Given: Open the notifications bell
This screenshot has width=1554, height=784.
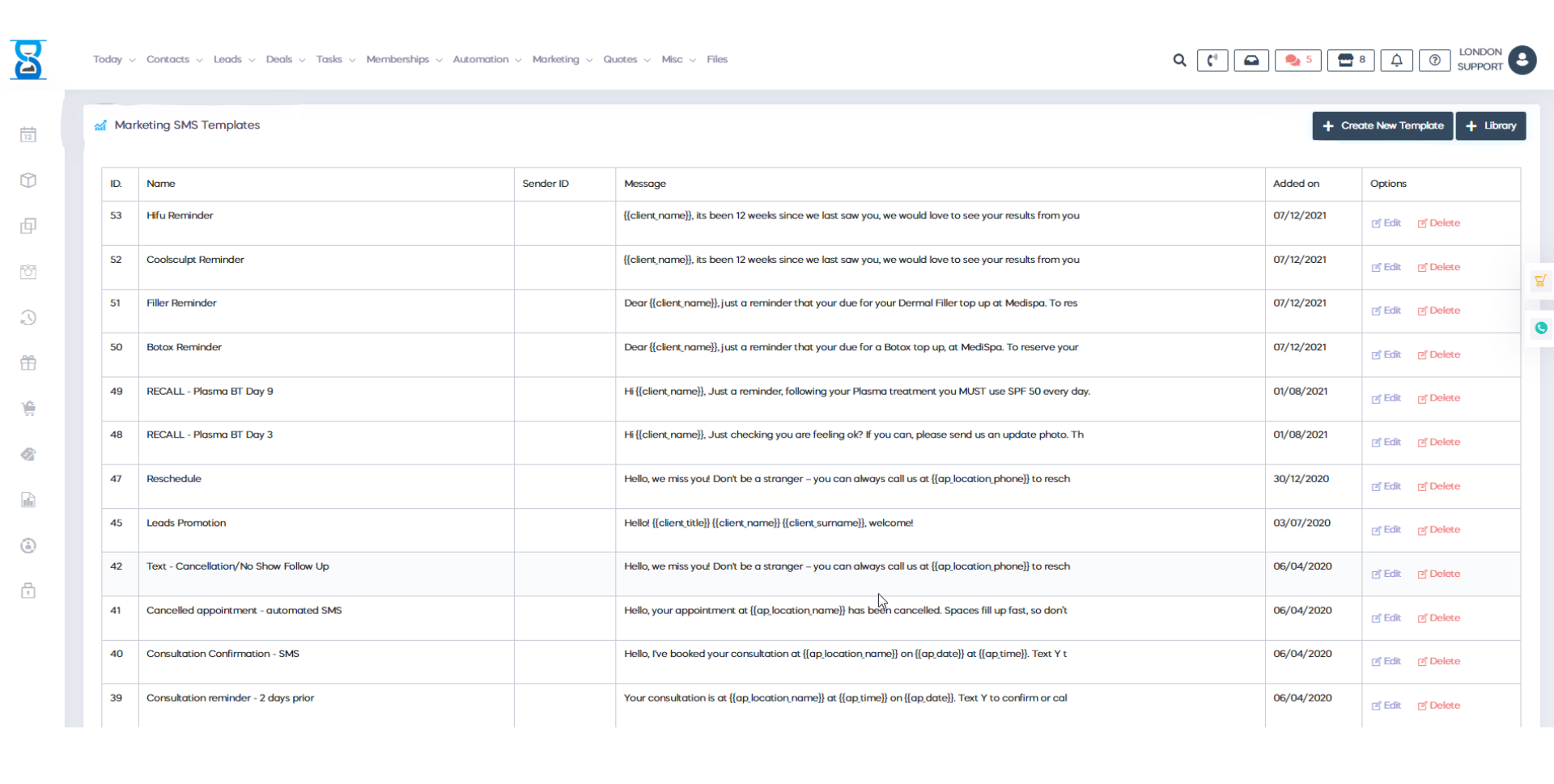Looking at the screenshot, I should pos(1397,60).
